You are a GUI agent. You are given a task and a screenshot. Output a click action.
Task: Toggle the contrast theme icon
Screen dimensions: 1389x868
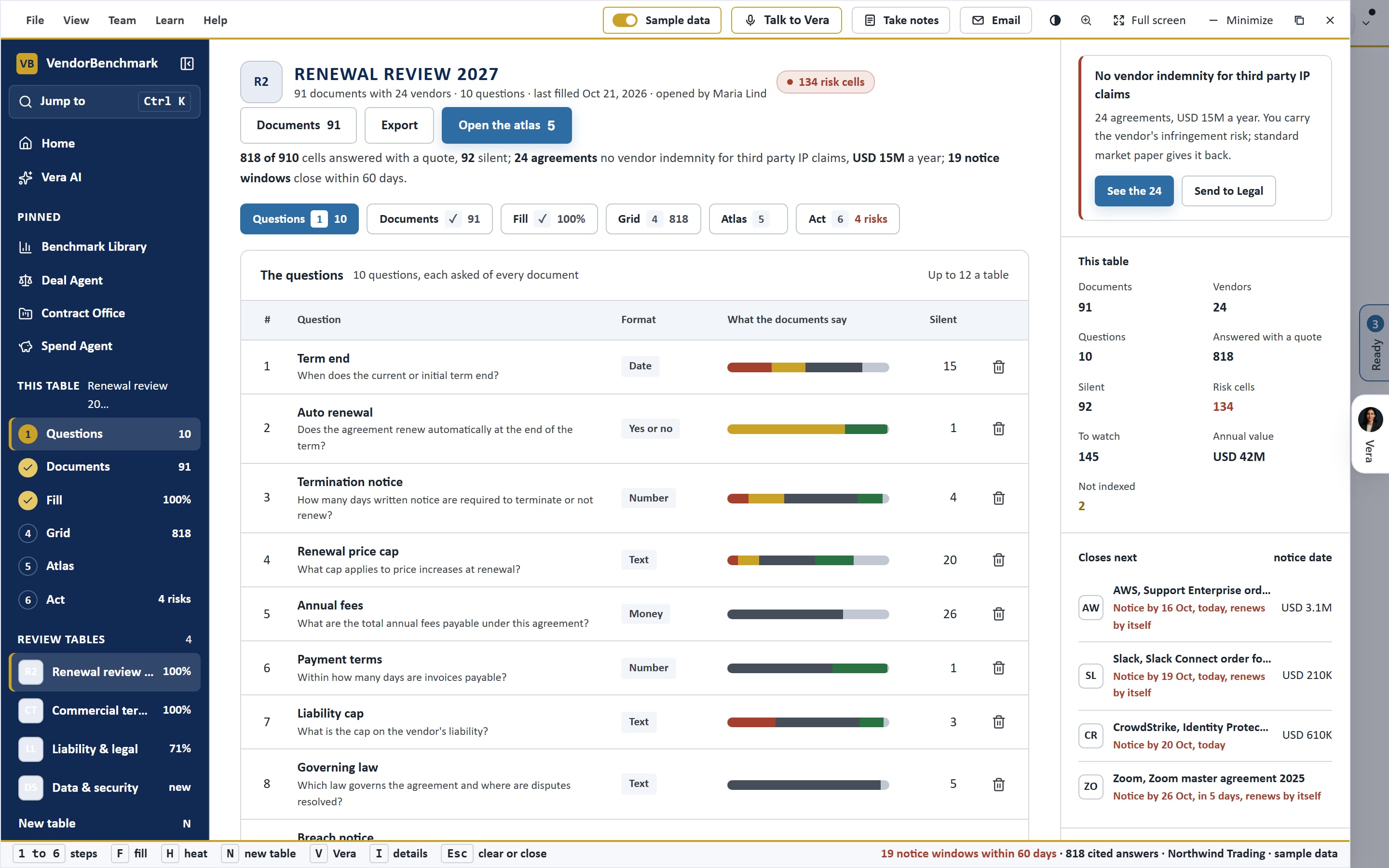[1055, 20]
